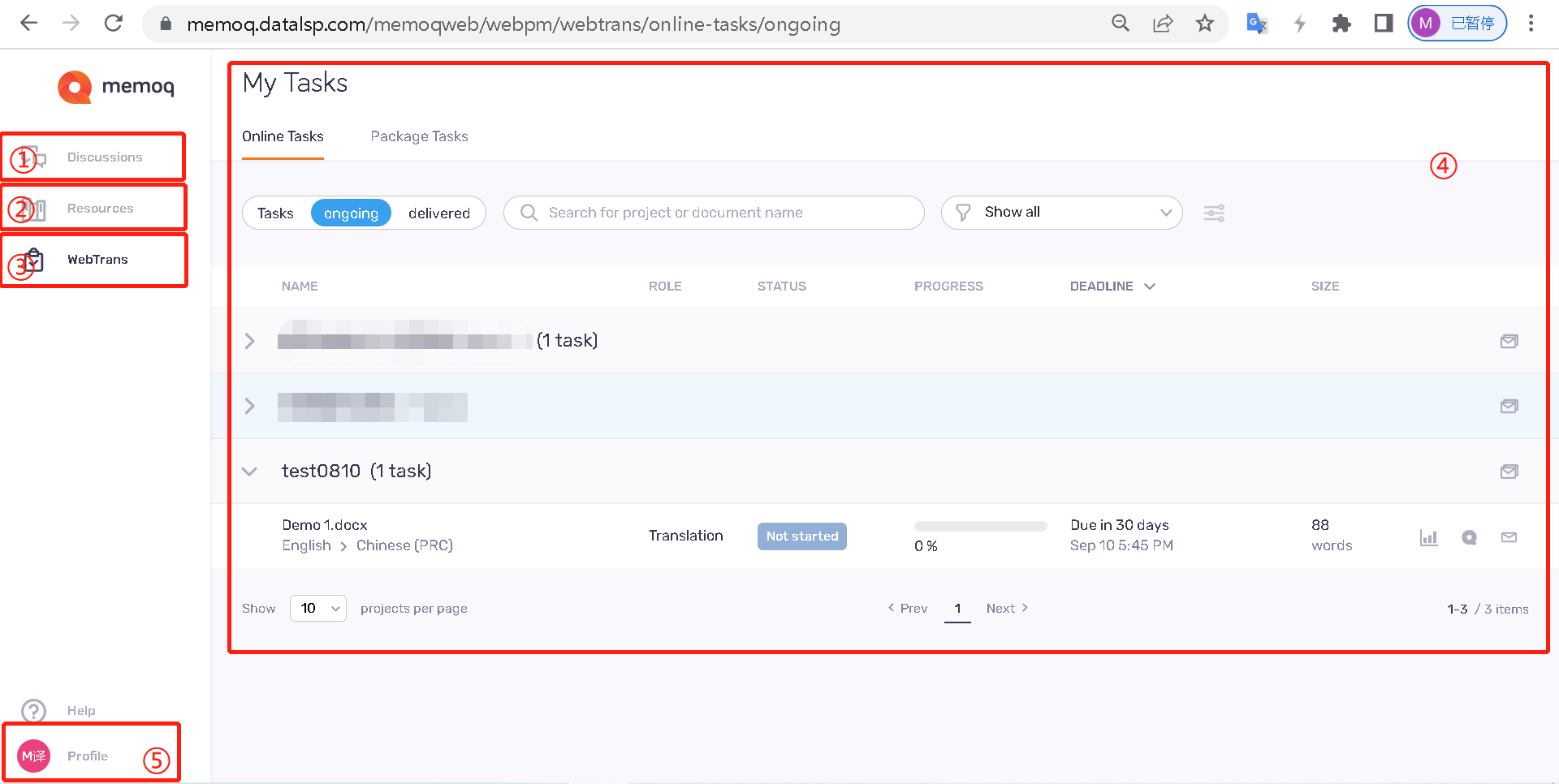Click the PROGRESS column header
1559x784 pixels.
pyautogui.click(x=948, y=286)
